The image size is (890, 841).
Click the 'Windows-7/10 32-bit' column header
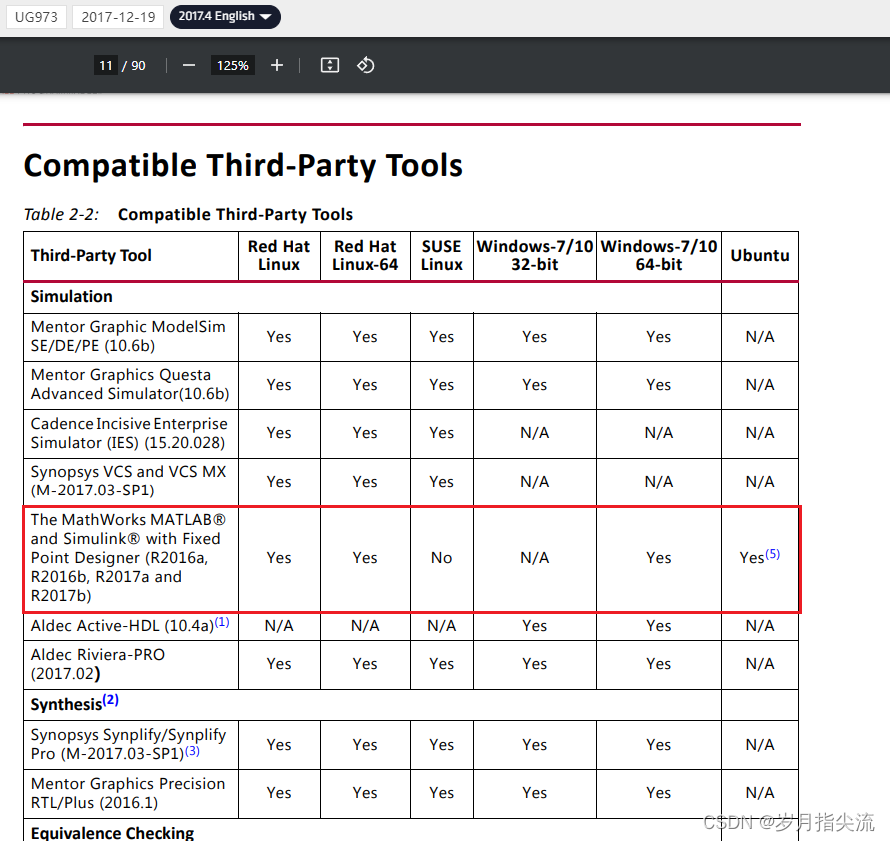click(x=535, y=255)
